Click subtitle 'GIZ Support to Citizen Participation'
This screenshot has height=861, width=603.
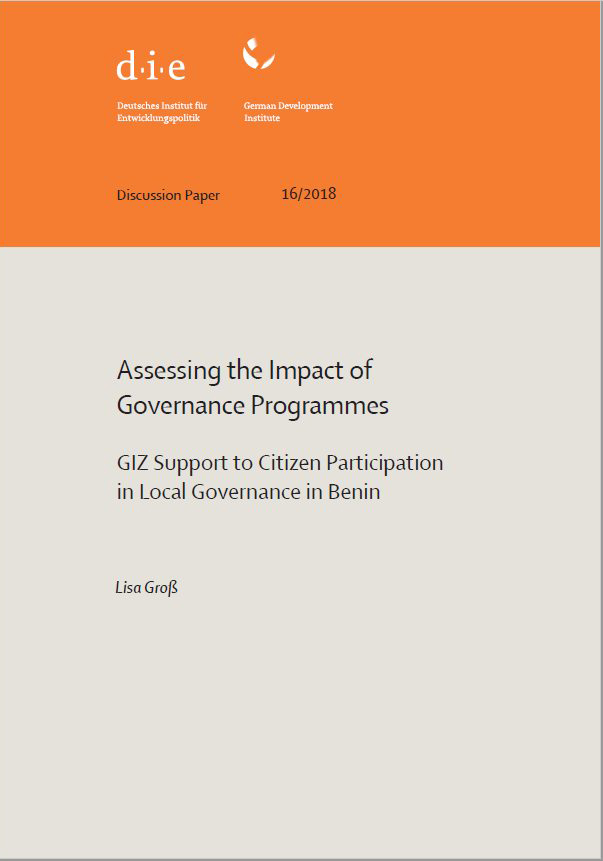[280, 463]
